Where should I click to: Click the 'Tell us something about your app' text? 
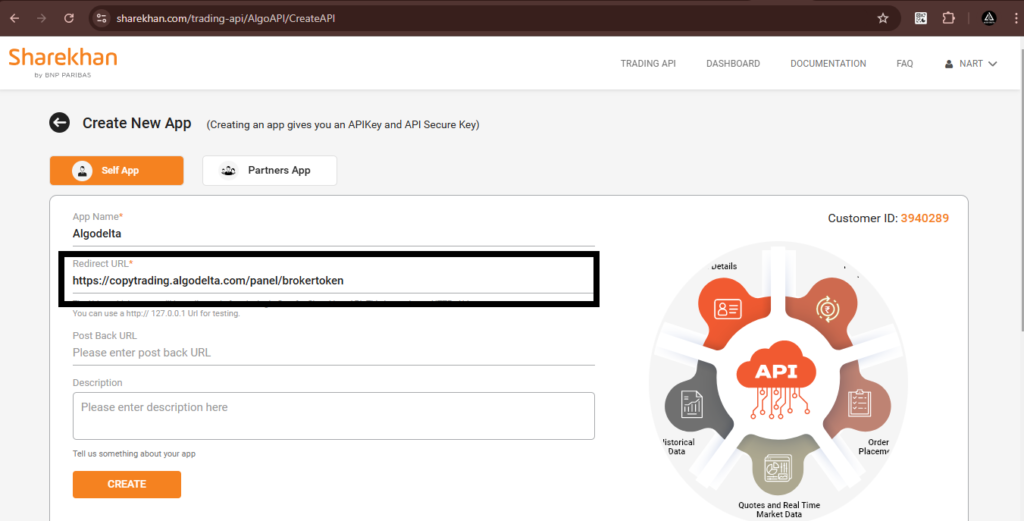pyautogui.click(x=134, y=453)
